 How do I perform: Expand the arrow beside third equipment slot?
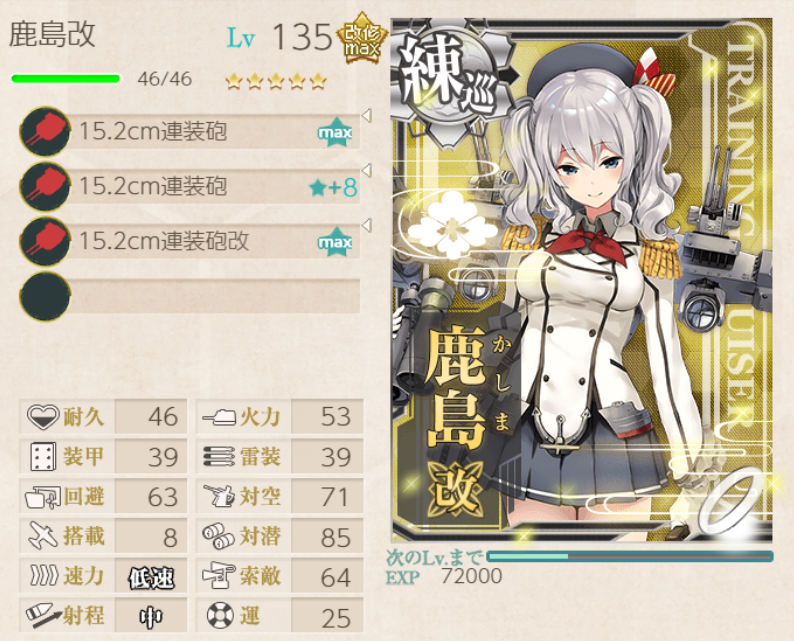click(x=367, y=225)
